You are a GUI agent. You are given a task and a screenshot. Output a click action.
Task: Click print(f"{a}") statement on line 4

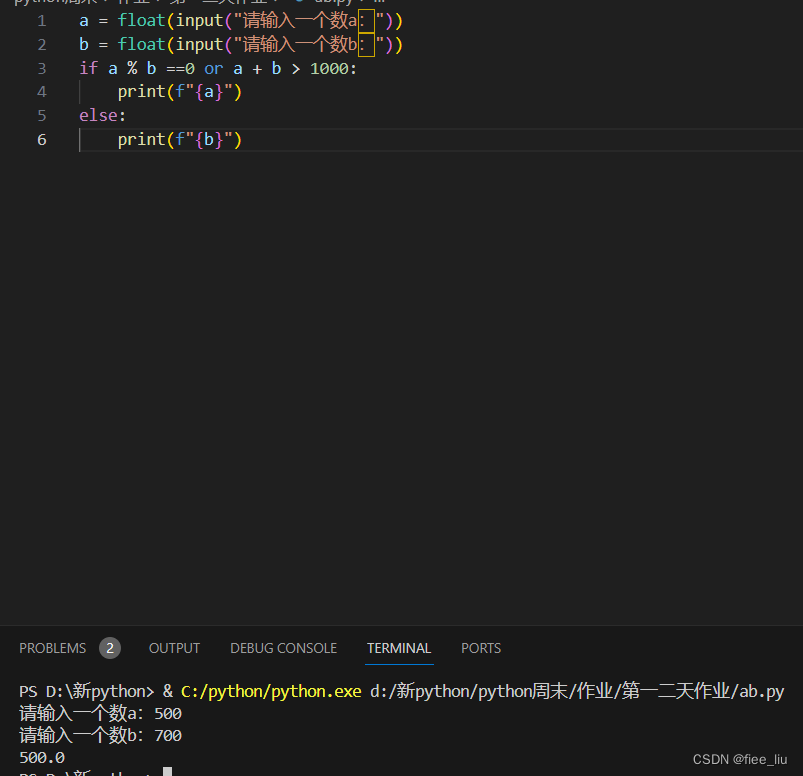coord(179,92)
